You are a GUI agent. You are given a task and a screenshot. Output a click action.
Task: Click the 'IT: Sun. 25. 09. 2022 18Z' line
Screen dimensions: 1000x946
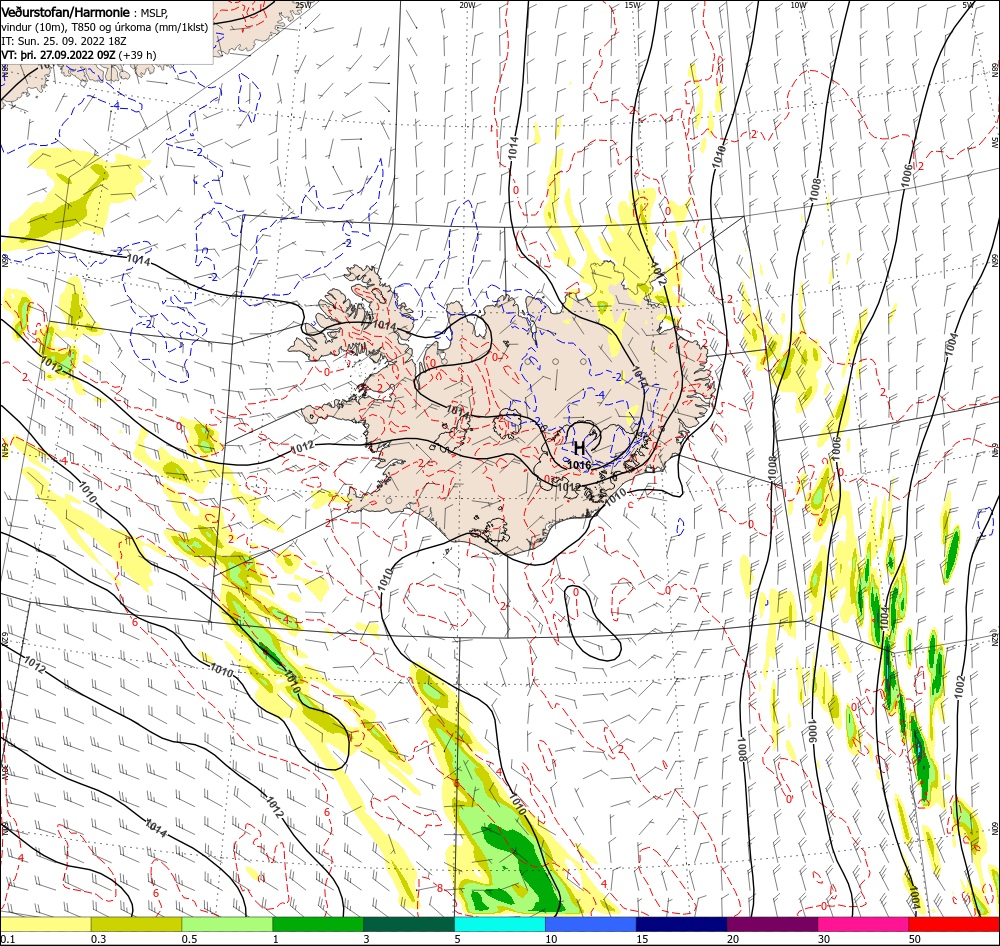click(64, 41)
